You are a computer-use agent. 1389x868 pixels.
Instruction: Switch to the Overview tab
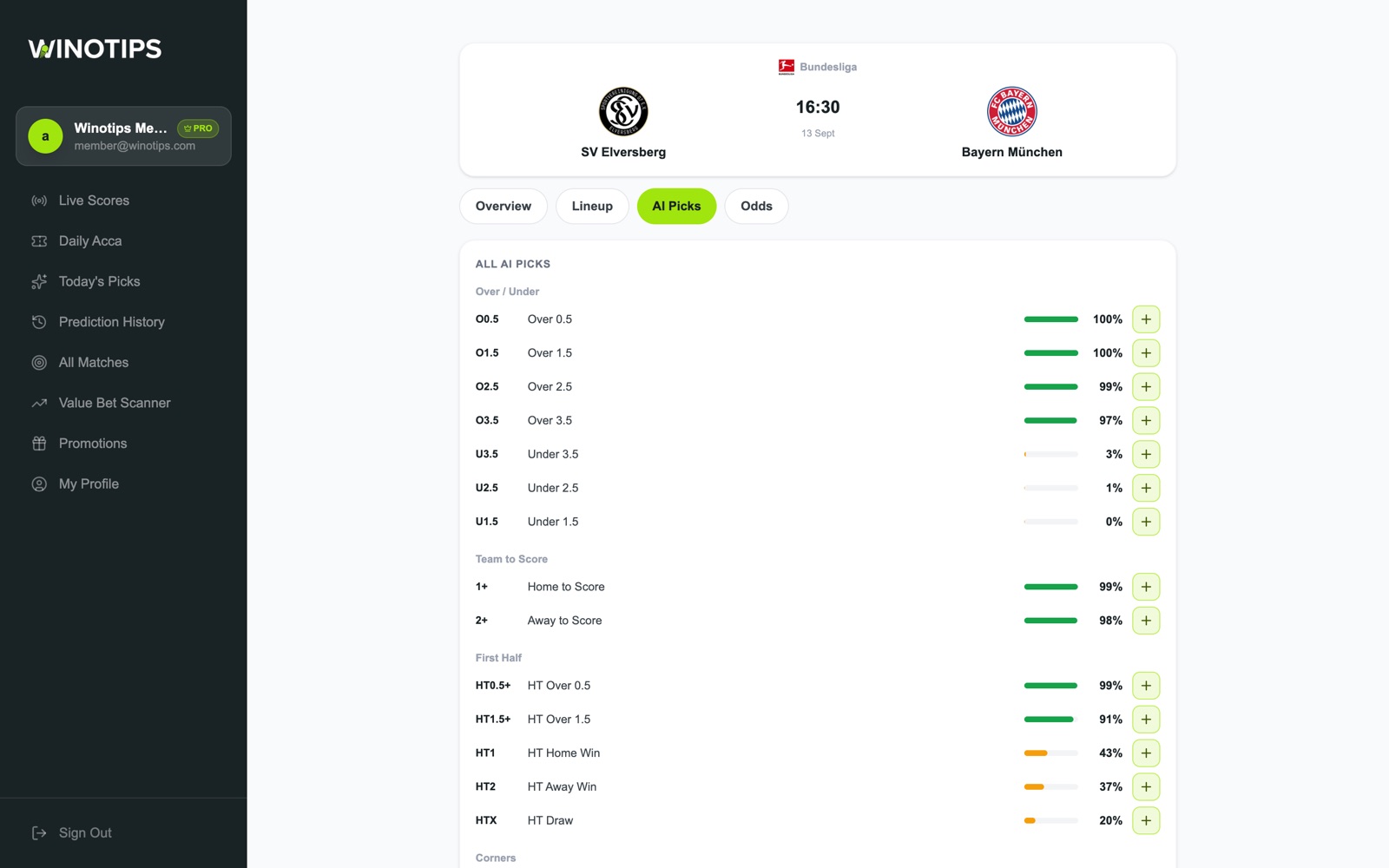[504, 207]
